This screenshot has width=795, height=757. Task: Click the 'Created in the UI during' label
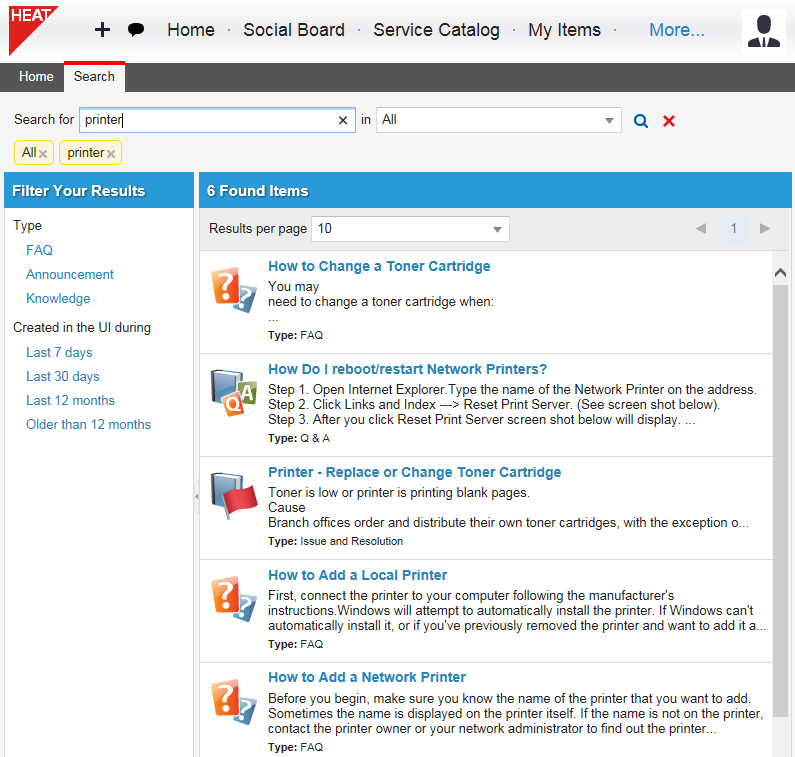pos(82,328)
